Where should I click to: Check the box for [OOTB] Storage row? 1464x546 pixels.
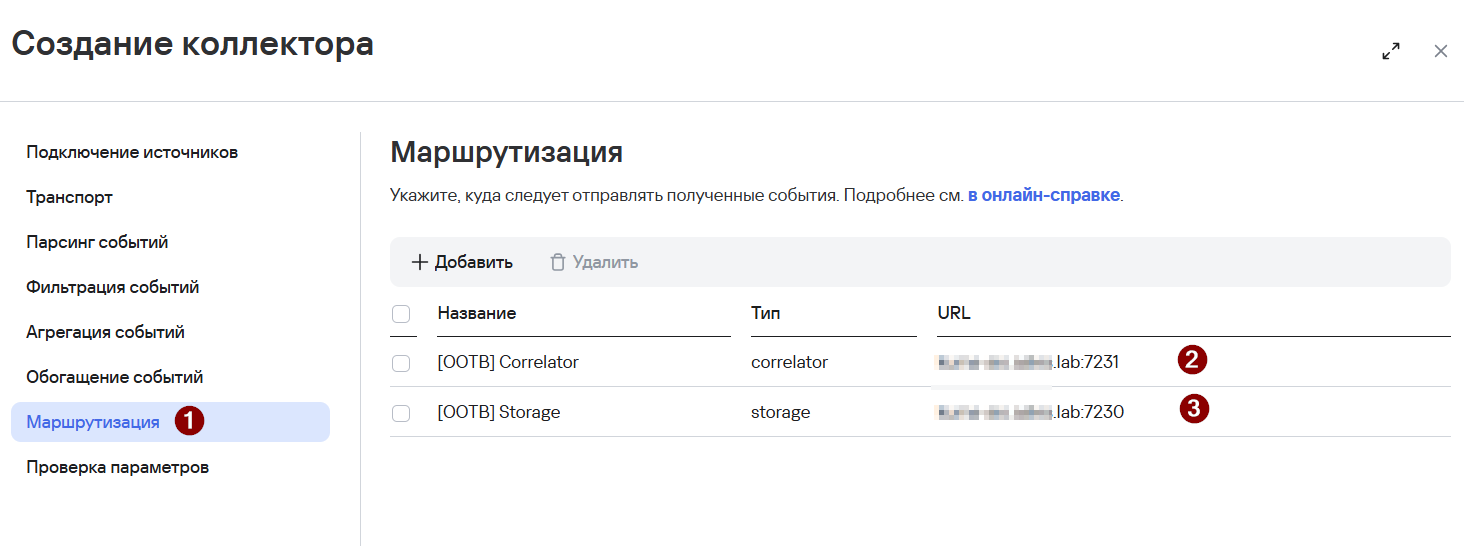point(401,413)
